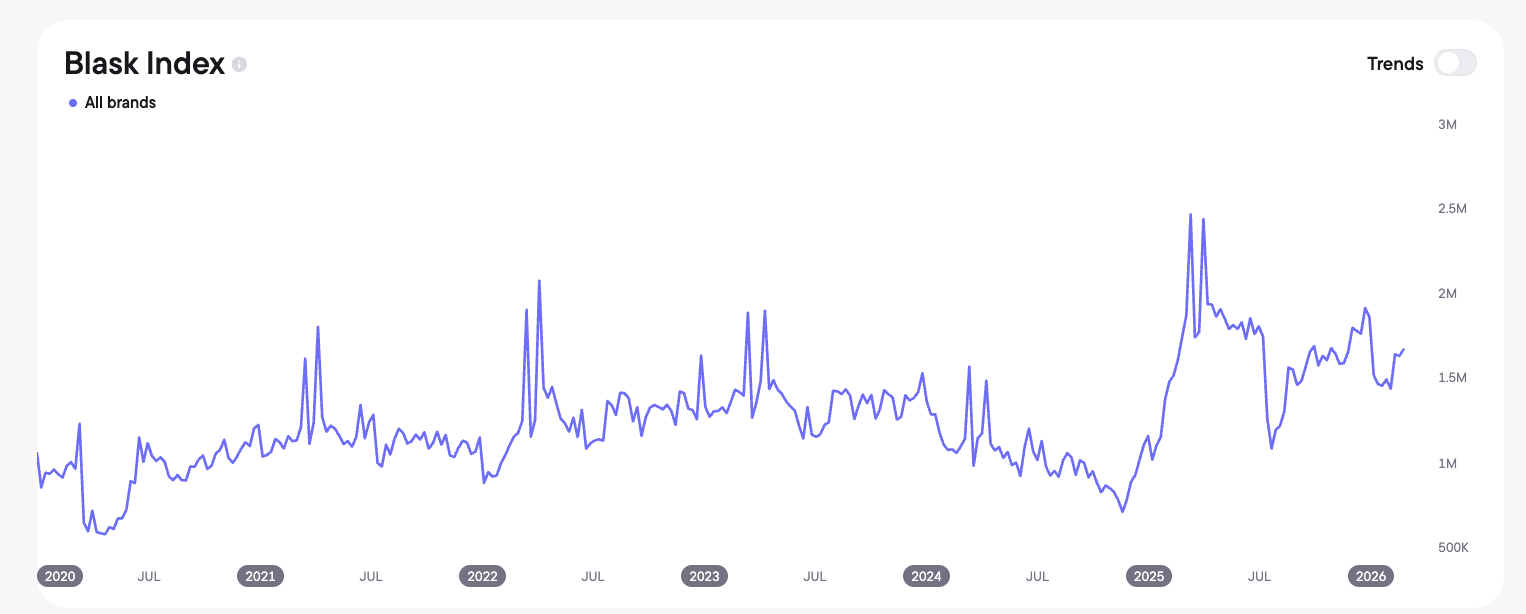Jump to the 2022 year marker
The height and width of the screenshot is (614, 1526).
pyautogui.click(x=482, y=576)
